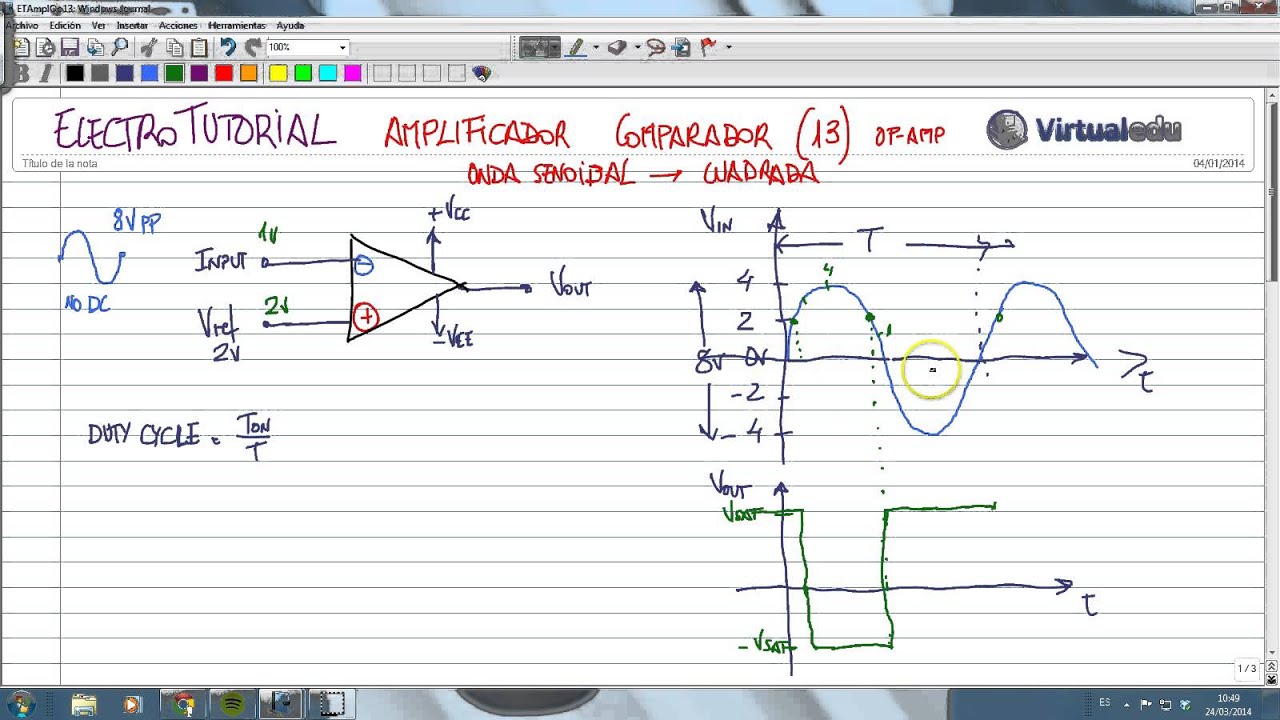Redo the last undone action
The width and height of the screenshot is (1280, 720).
point(253,47)
